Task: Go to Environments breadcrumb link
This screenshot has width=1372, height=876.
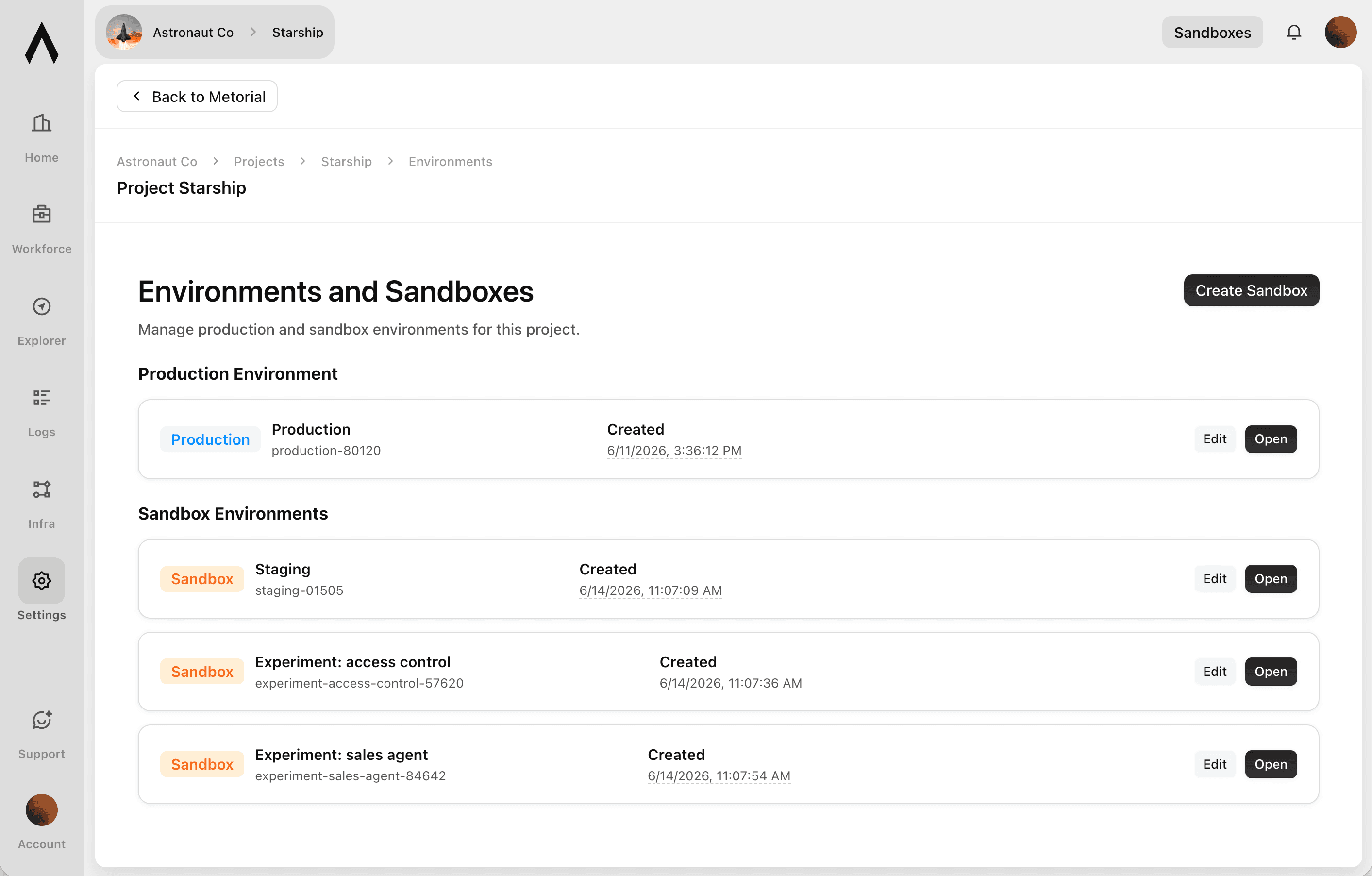Action: tap(450, 161)
